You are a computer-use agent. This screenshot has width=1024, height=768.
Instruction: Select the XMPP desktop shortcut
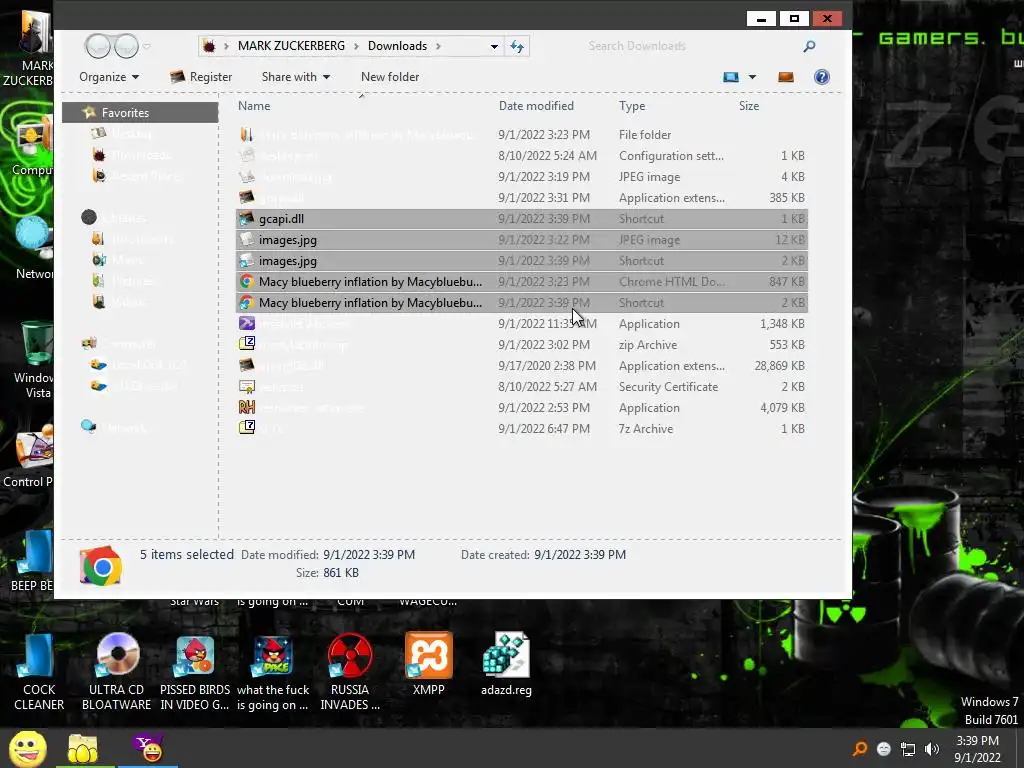(428, 664)
